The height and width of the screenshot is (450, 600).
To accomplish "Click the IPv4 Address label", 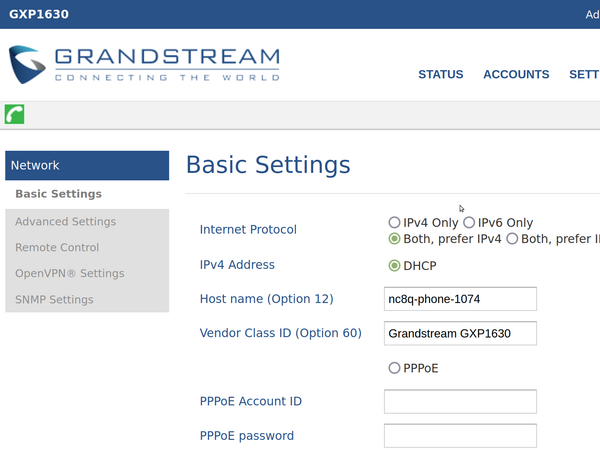I will pyautogui.click(x=237, y=265).
